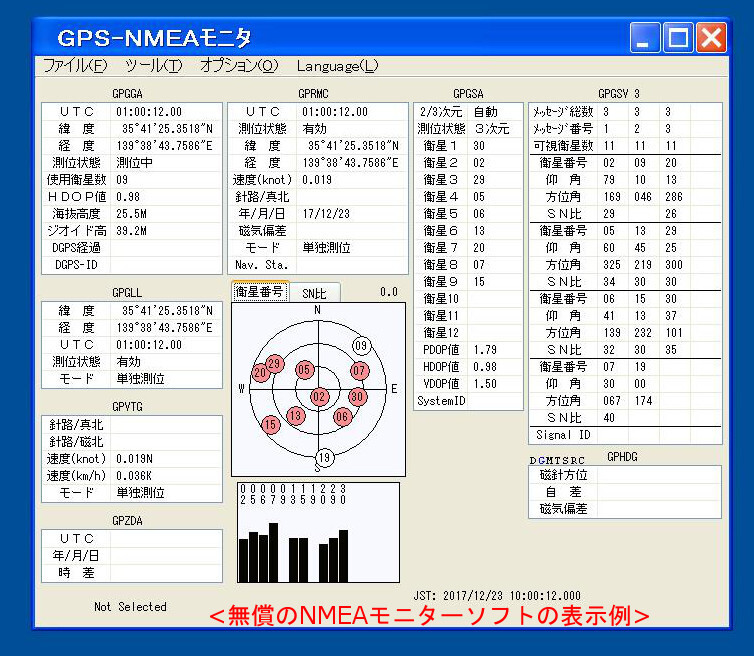The image size is (754, 656).
Task: Select satellite 19 near the south edge
Action: coord(324,458)
